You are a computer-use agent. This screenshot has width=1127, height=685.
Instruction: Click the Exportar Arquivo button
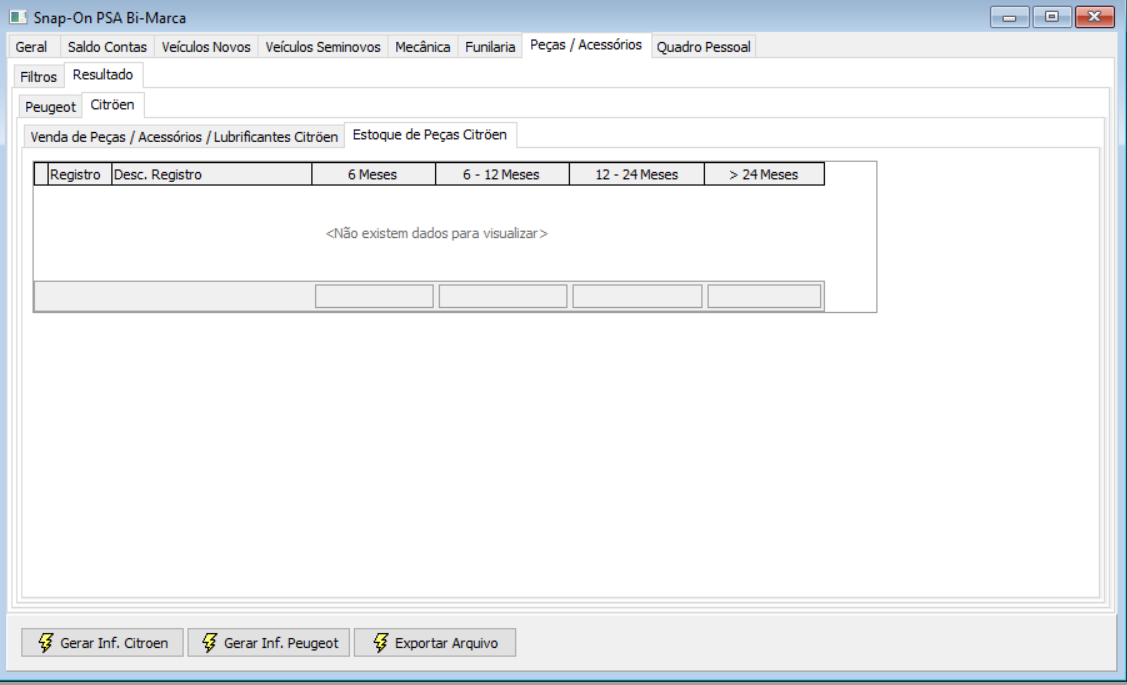point(435,643)
